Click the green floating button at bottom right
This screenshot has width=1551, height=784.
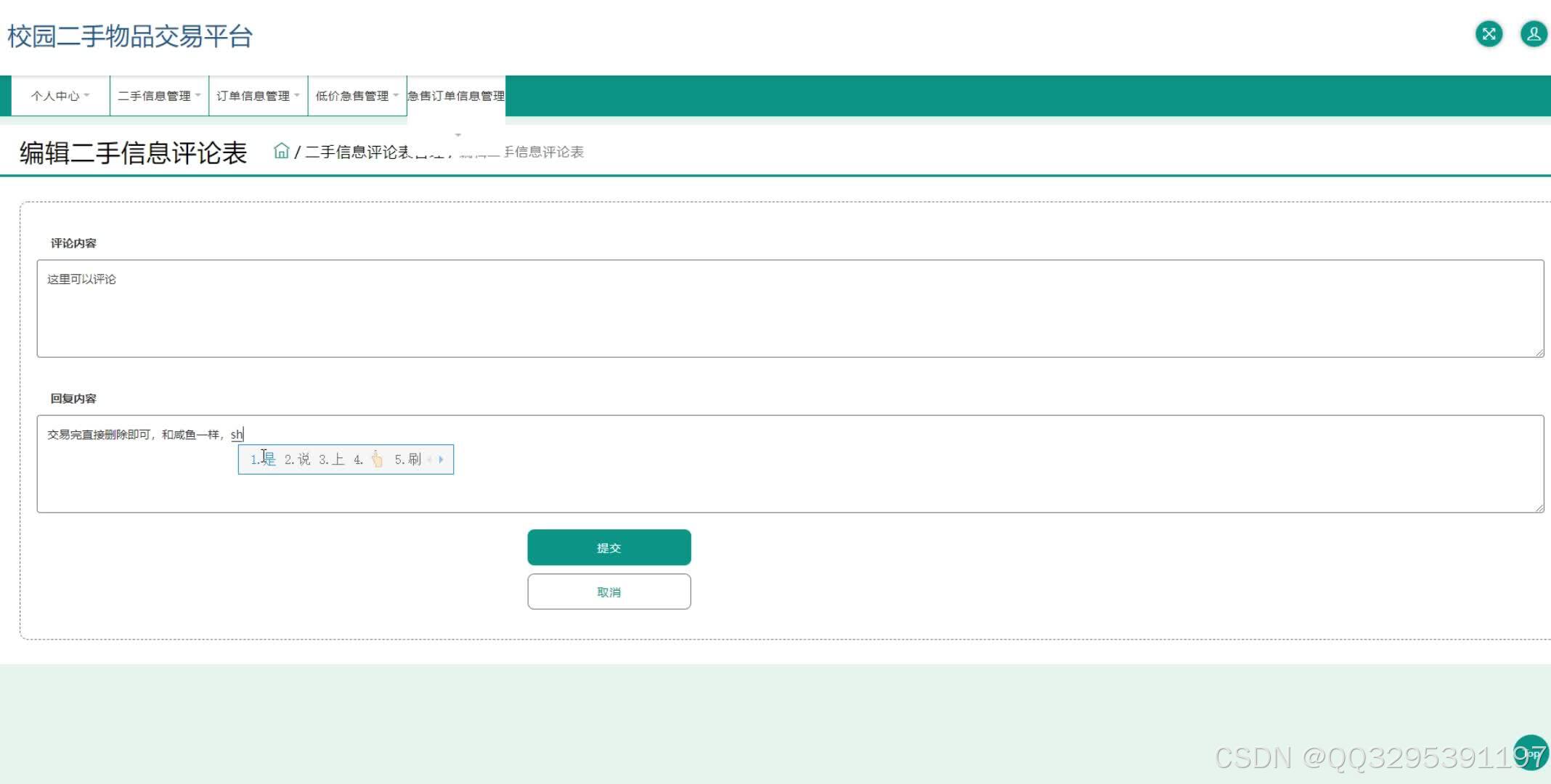tap(1531, 752)
